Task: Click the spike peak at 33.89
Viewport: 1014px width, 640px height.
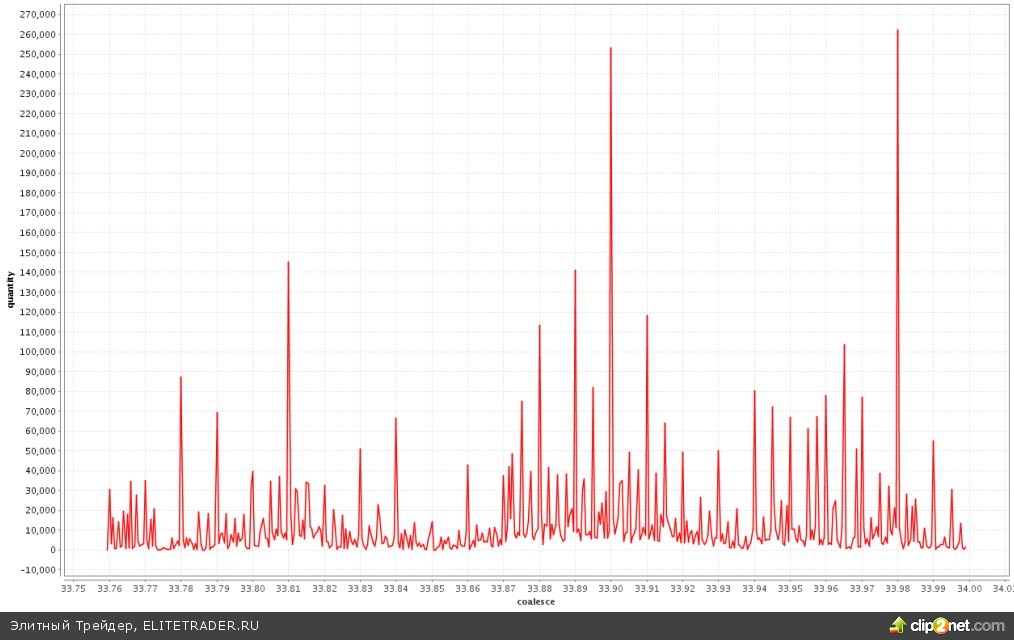Action: click(575, 272)
